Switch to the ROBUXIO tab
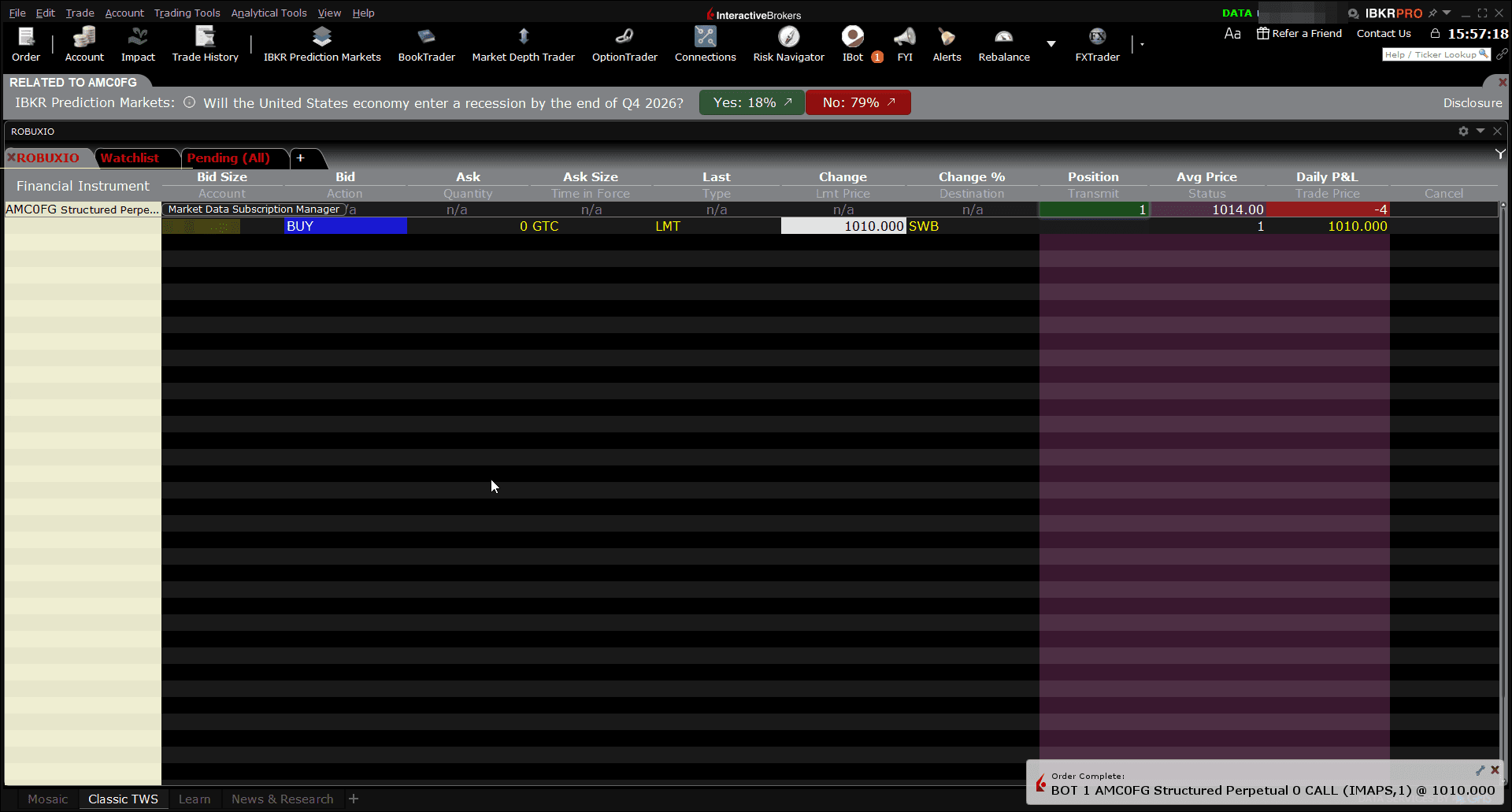This screenshot has height=812, width=1512. point(49,158)
